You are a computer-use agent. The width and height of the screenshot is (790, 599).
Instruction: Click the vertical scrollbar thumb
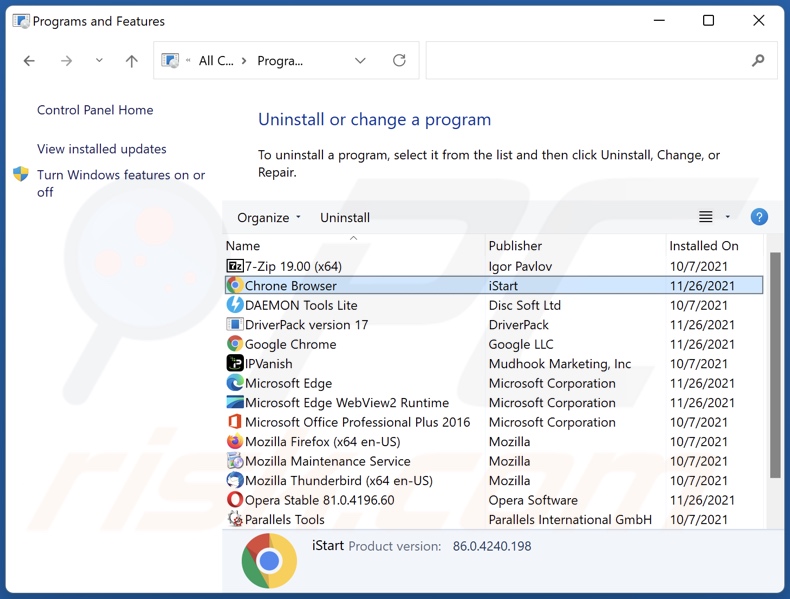coord(775,365)
